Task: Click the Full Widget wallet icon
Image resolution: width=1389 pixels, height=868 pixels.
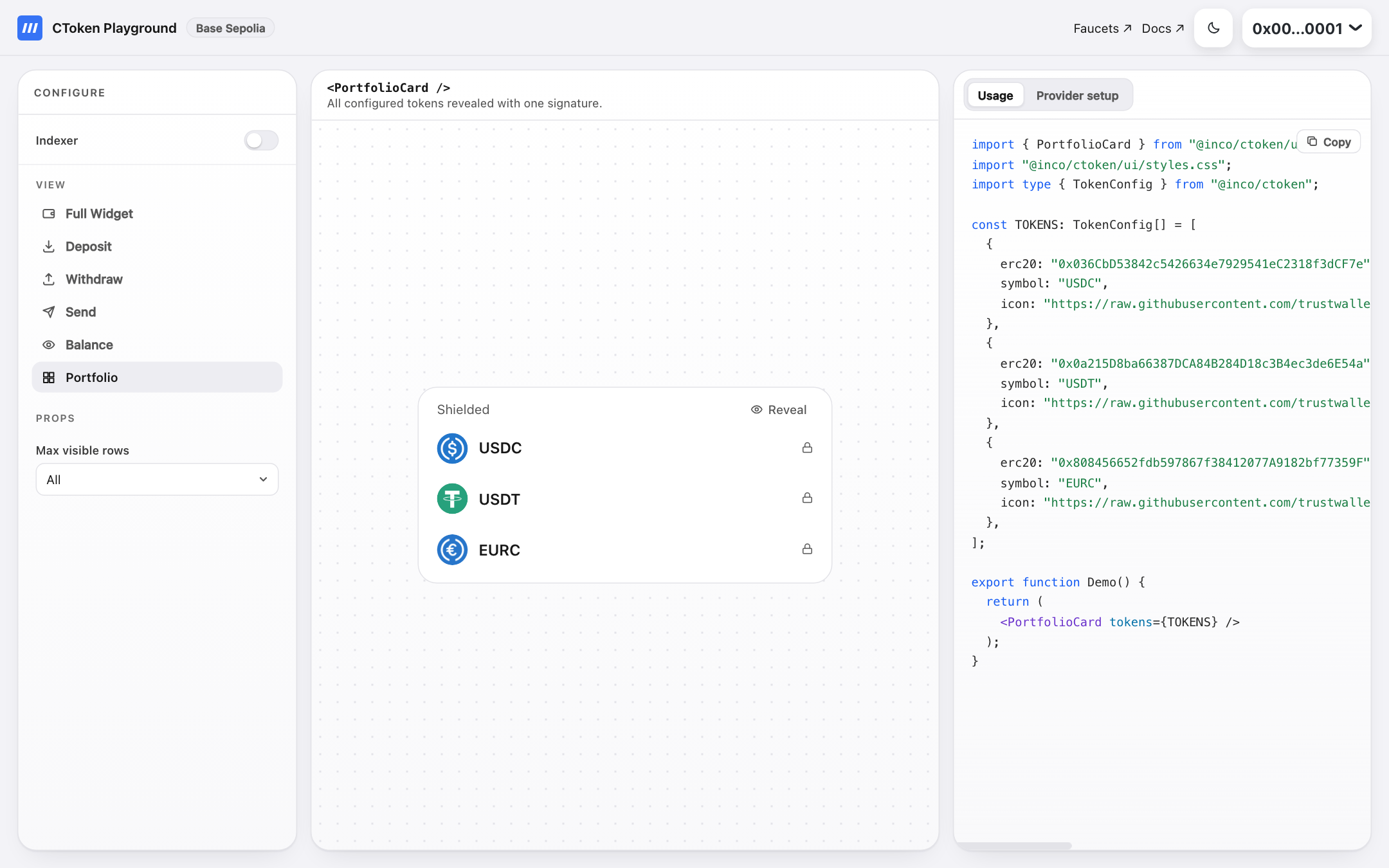Action: point(49,213)
